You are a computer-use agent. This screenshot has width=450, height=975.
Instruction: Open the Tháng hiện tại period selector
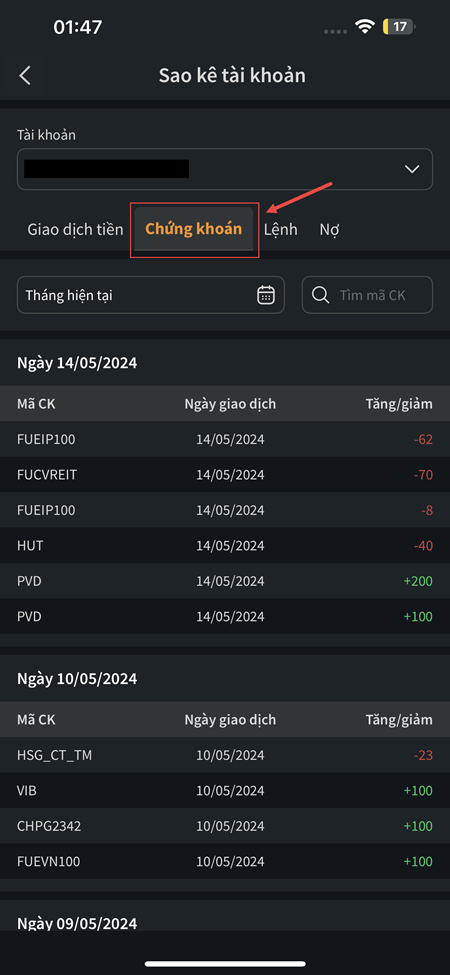pyautogui.click(x=150, y=295)
